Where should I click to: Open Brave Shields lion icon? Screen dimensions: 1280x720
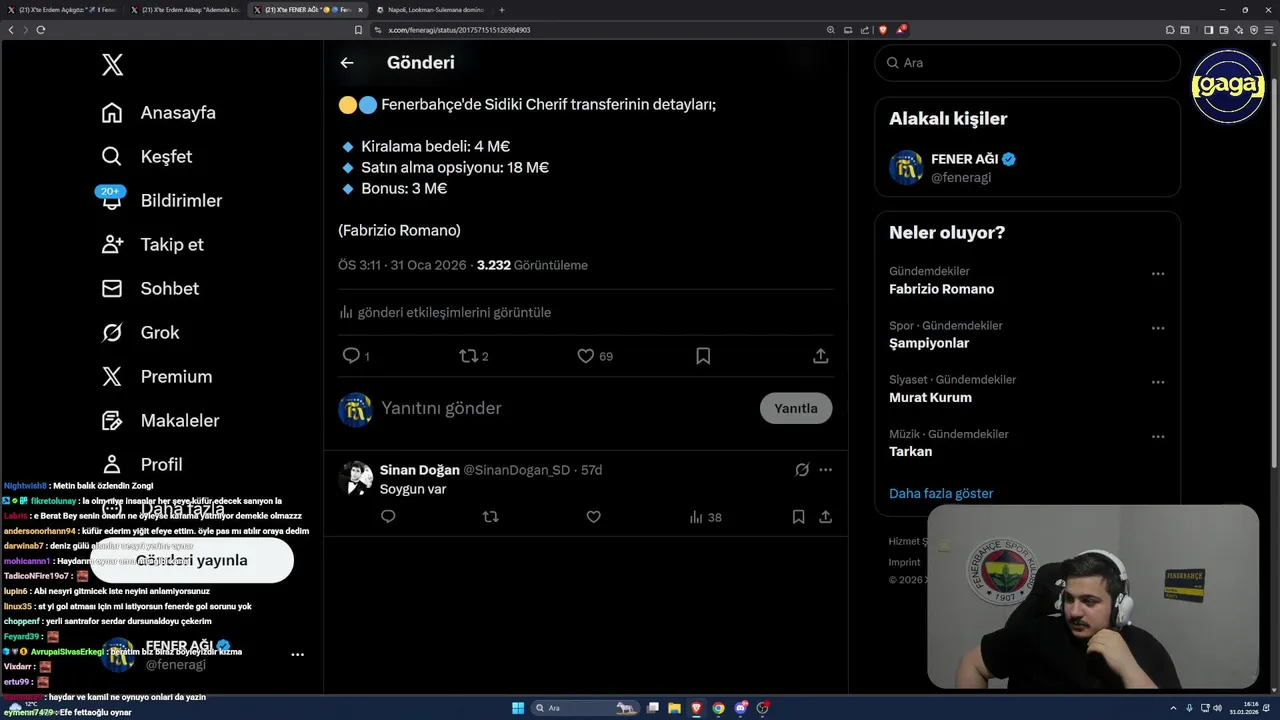[x=883, y=30]
